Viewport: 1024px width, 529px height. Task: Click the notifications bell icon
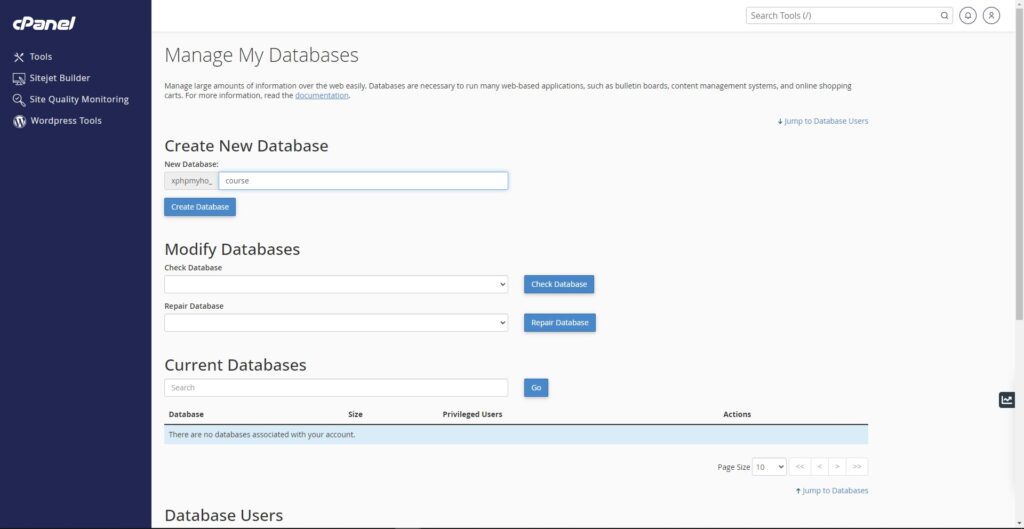pos(968,16)
